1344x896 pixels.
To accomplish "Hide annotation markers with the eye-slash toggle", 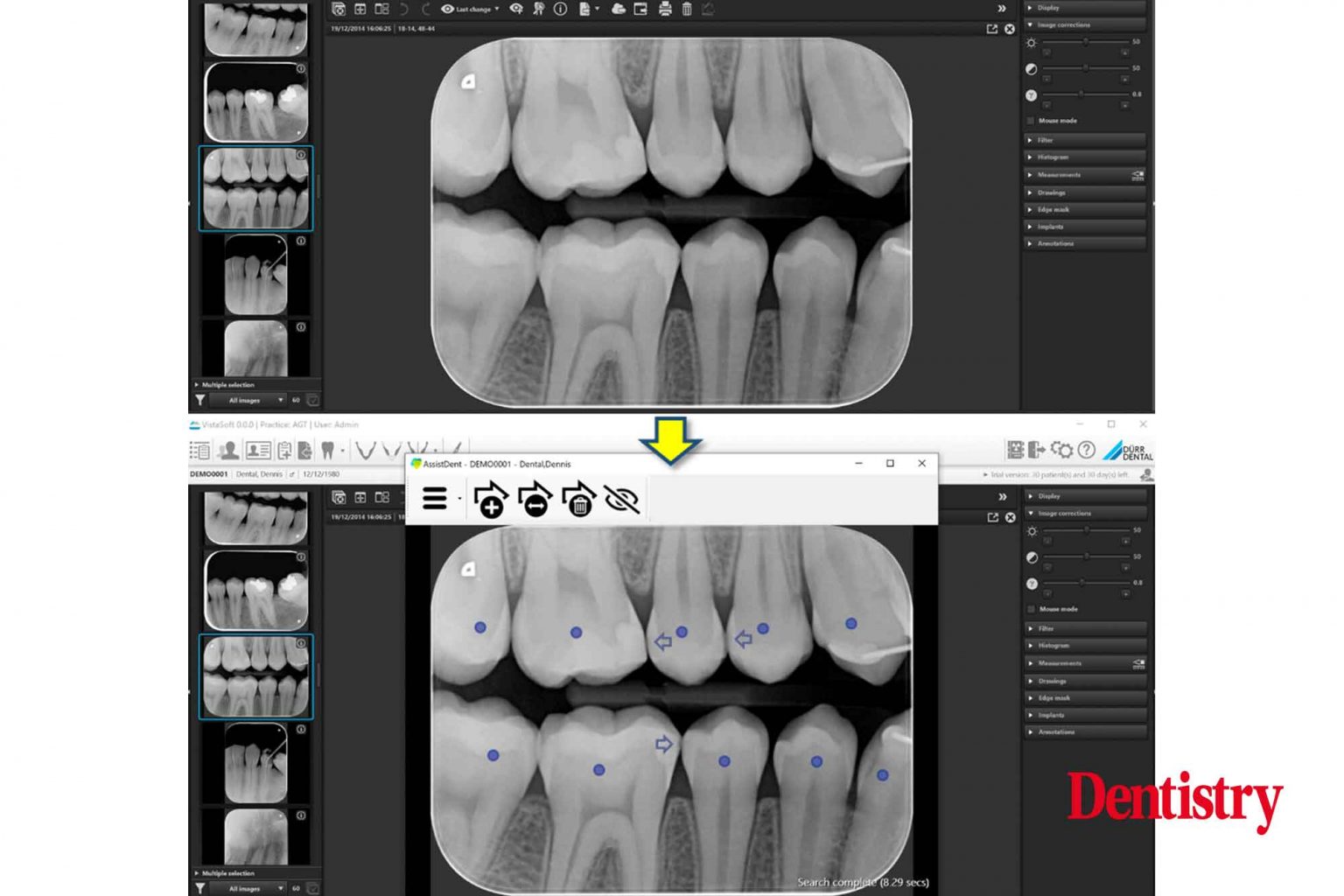I will tap(621, 500).
